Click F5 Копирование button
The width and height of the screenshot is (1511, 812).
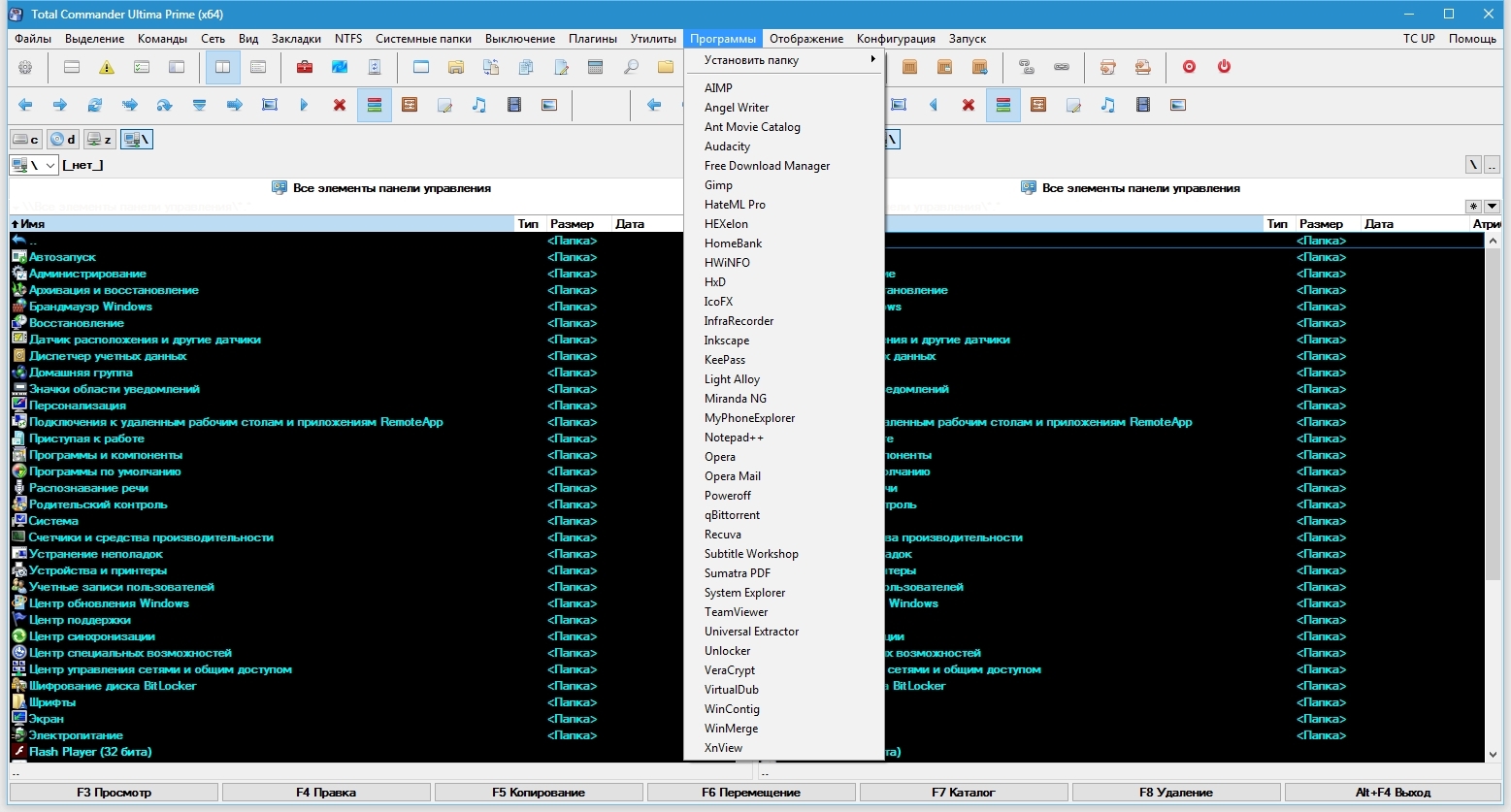[x=539, y=793]
